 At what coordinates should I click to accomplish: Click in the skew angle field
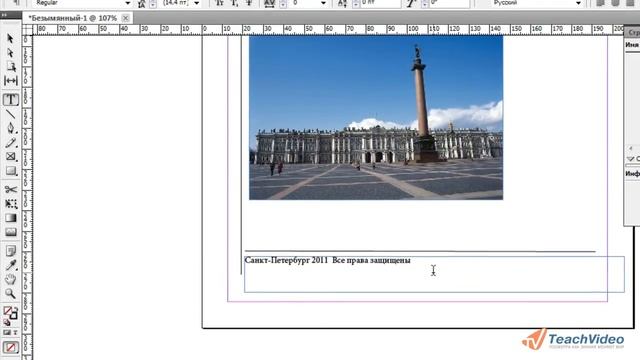[x=449, y=3]
